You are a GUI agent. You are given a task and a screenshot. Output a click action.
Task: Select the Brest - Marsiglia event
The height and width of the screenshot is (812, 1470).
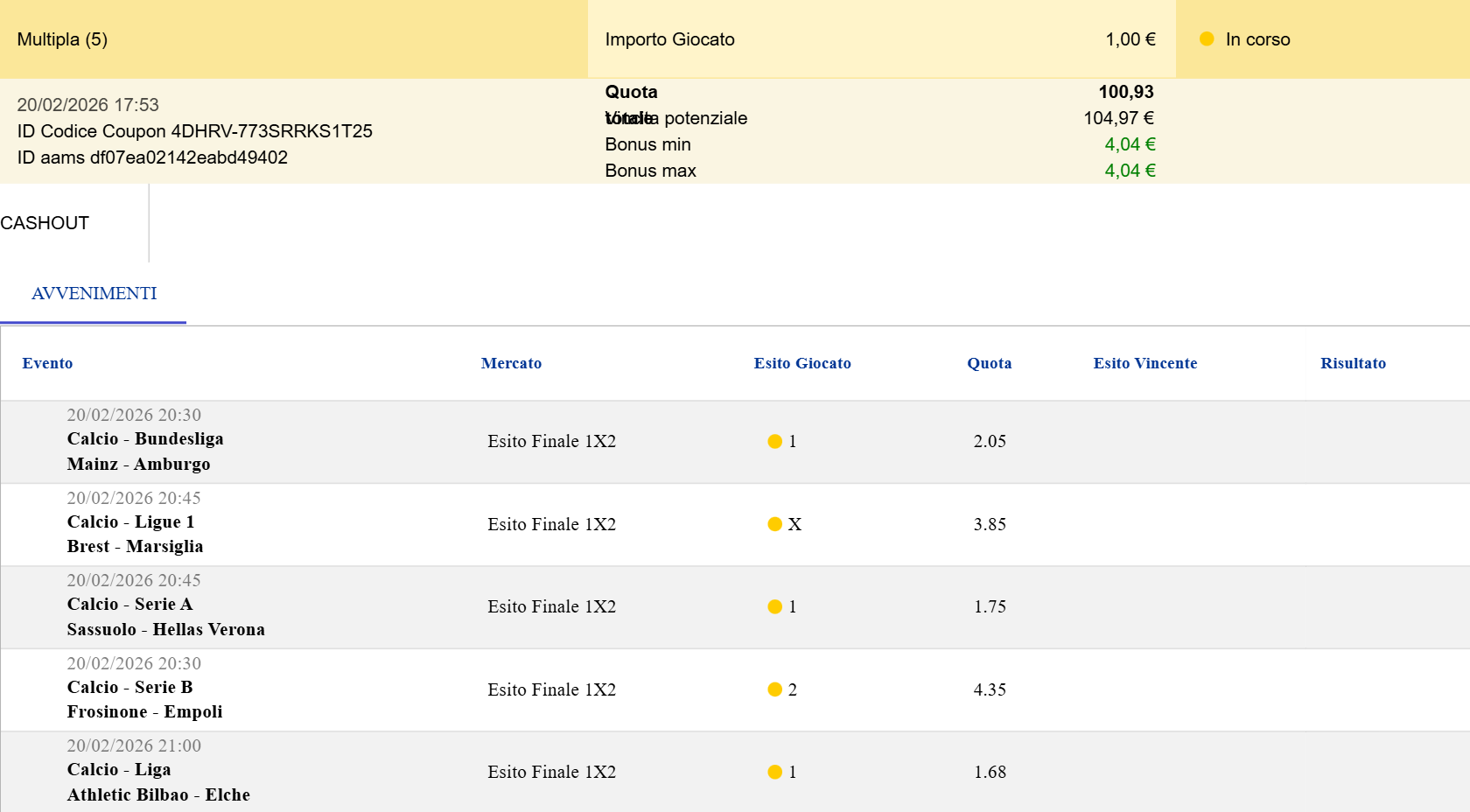click(135, 547)
